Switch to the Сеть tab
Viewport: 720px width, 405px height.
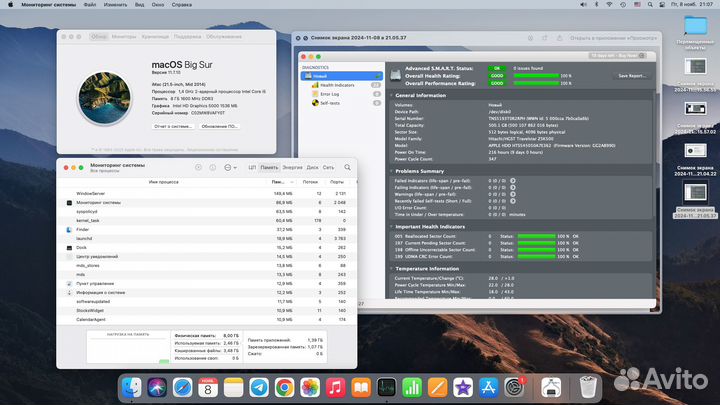(328, 168)
